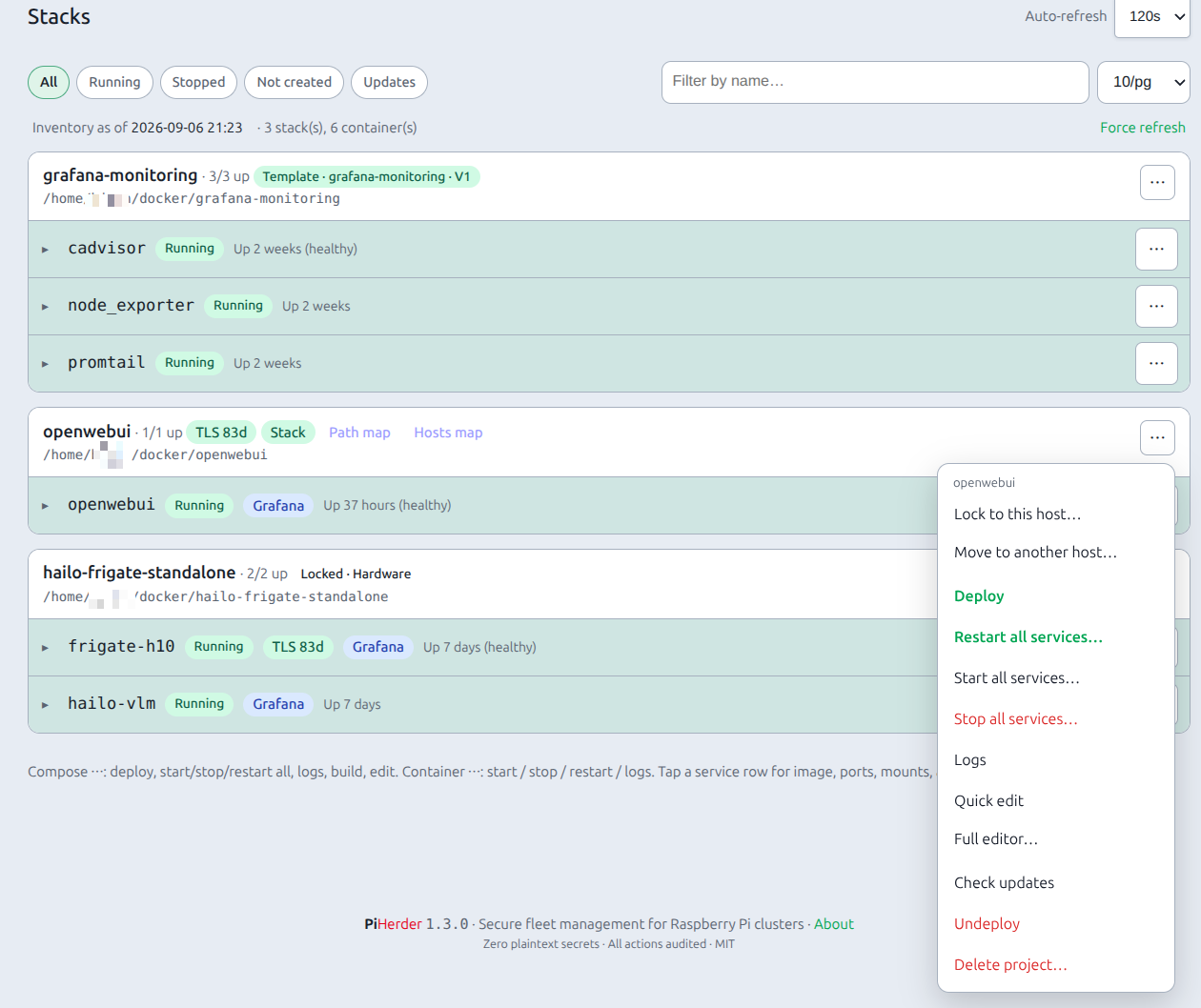Click the Template grafana-monitoring V1 badge
This screenshot has width=1201, height=1008.
click(367, 176)
